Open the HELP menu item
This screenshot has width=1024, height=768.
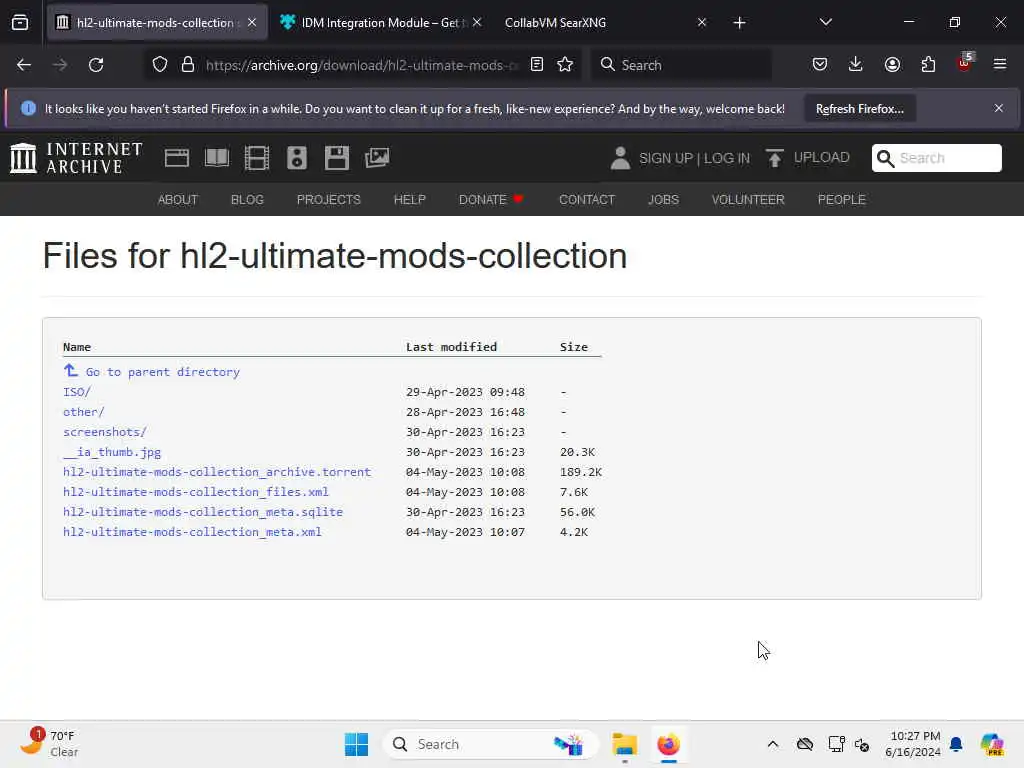[409, 200]
